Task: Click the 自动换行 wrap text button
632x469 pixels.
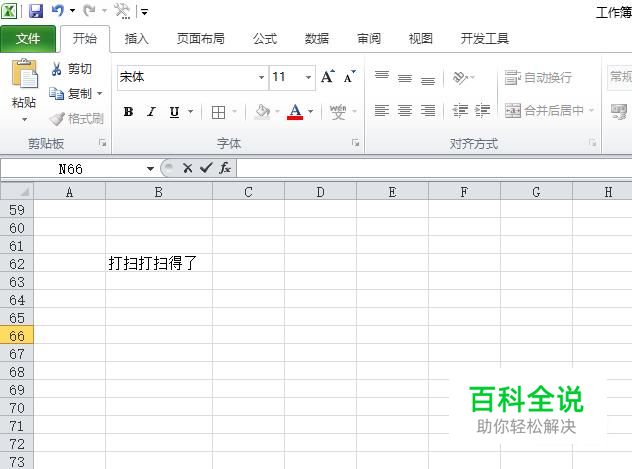Action: tap(538, 77)
